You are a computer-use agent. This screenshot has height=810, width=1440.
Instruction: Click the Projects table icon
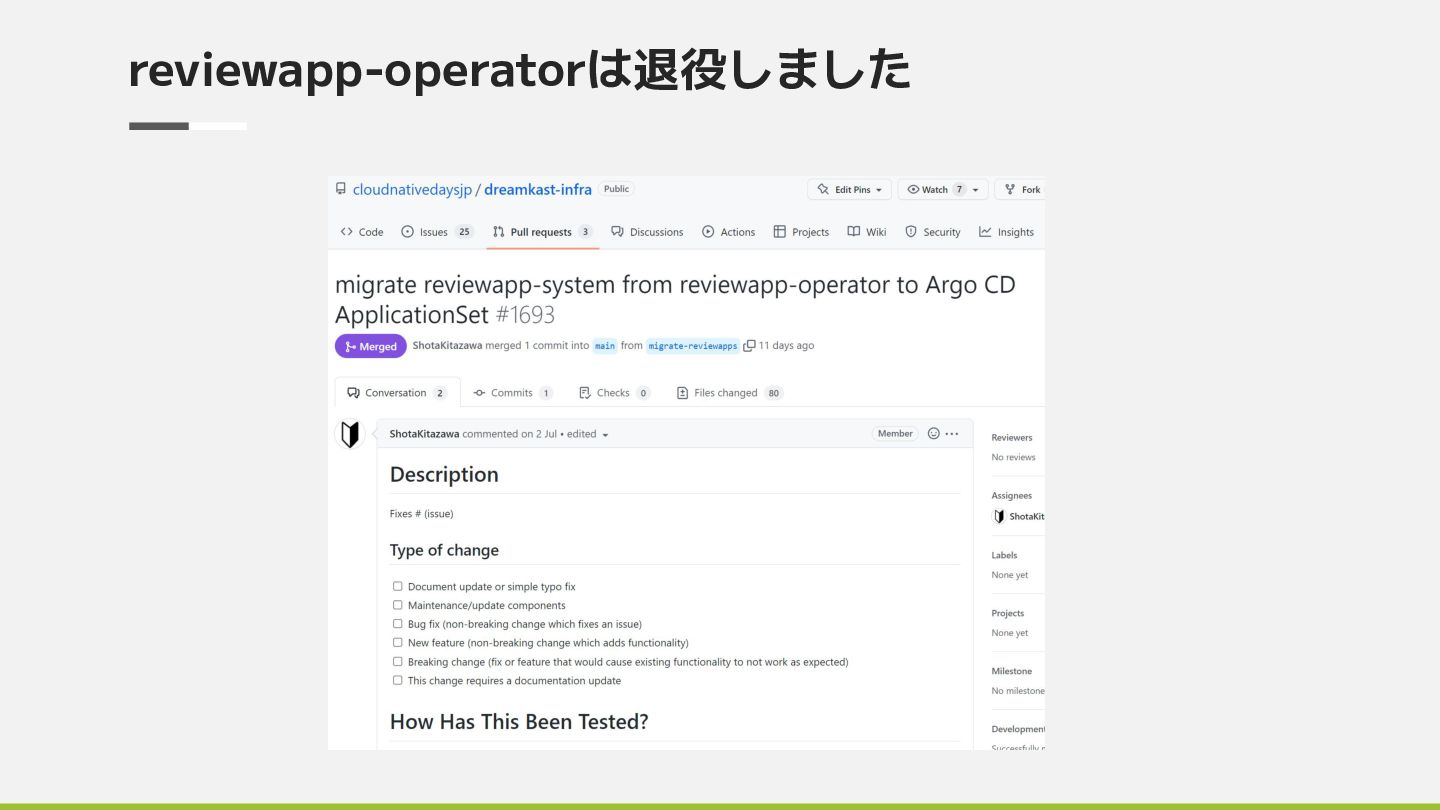pyautogui.click(x=780, y=232)
